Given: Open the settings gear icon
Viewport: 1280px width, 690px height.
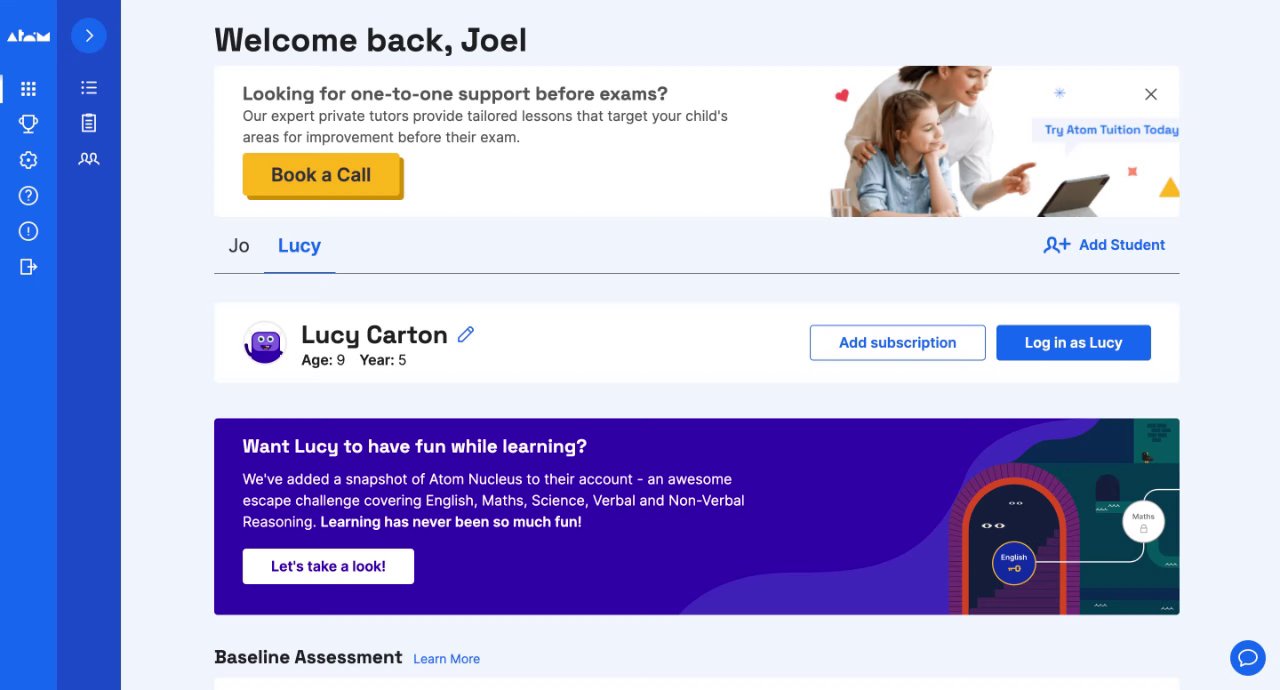Looking at the screenshot, I should [x=28, y=160].
